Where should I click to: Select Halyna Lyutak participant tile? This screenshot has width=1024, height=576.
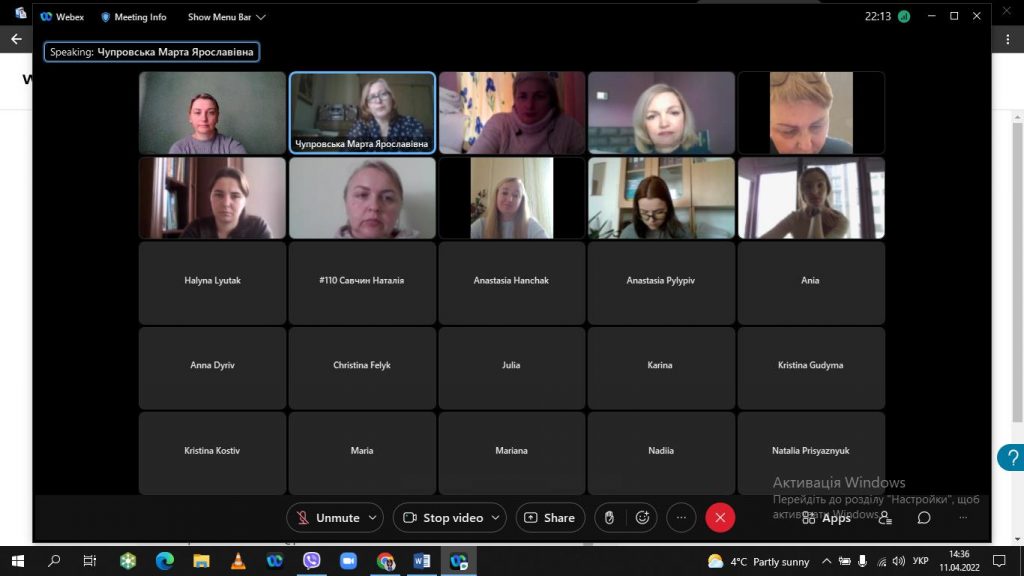point(212,282)
